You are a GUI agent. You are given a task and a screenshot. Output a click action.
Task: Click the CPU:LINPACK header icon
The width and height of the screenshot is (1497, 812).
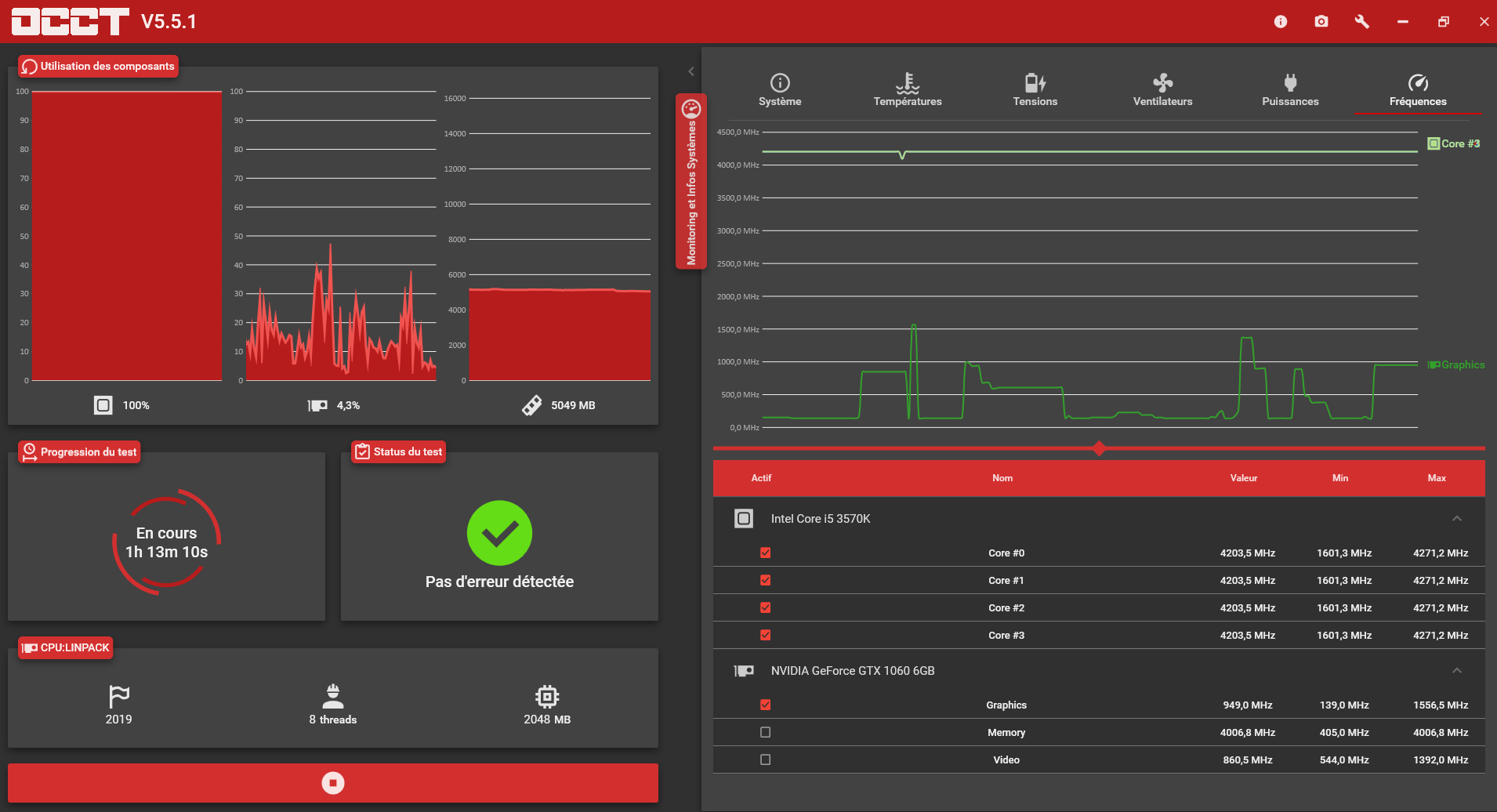pyautogui.click(x=30, y=648)
